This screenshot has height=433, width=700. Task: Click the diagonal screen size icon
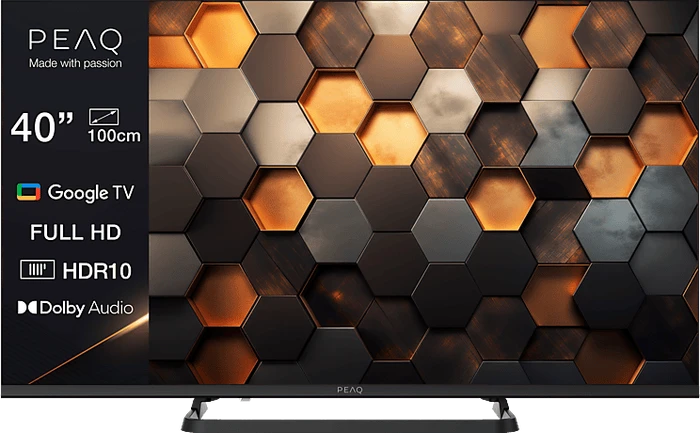[104, 117]
